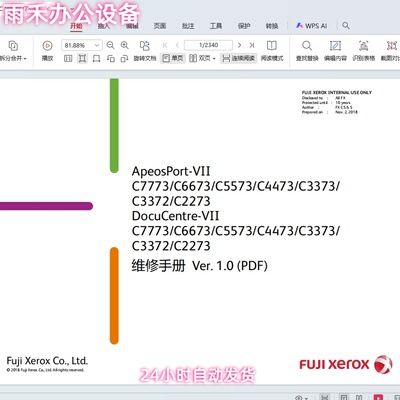Expand the 拆分合并 dropdown arrow

pyautogui.click(x=25, y=59)
